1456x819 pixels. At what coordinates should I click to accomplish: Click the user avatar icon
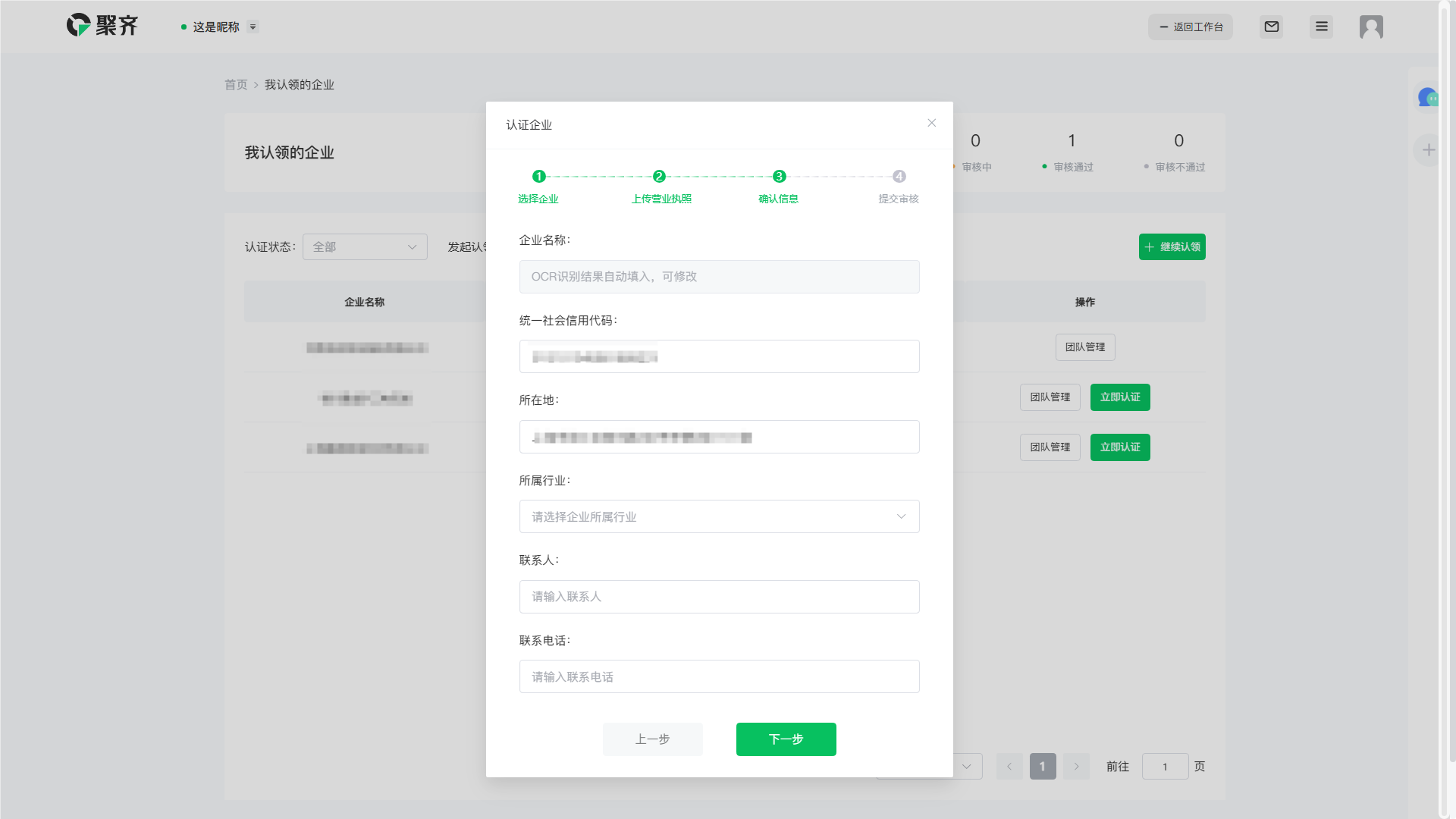coord(1371,27)
